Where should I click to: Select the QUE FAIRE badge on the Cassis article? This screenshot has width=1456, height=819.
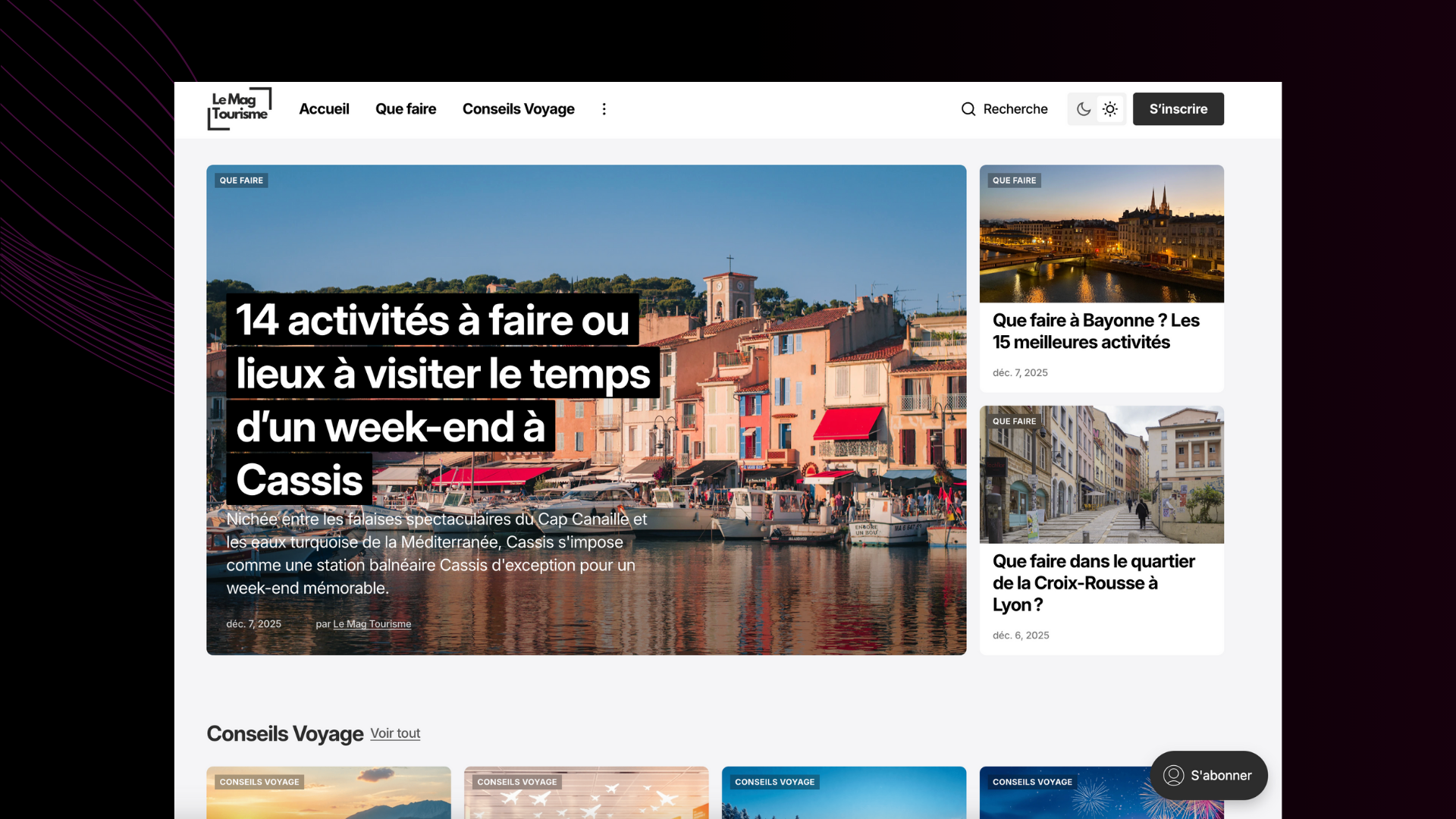[240, 180]
